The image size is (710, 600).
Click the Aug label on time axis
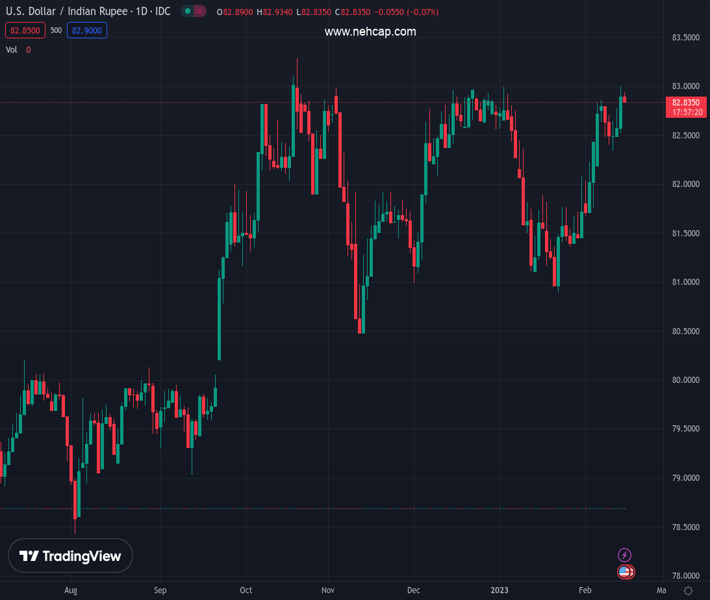tap(70, 591)
